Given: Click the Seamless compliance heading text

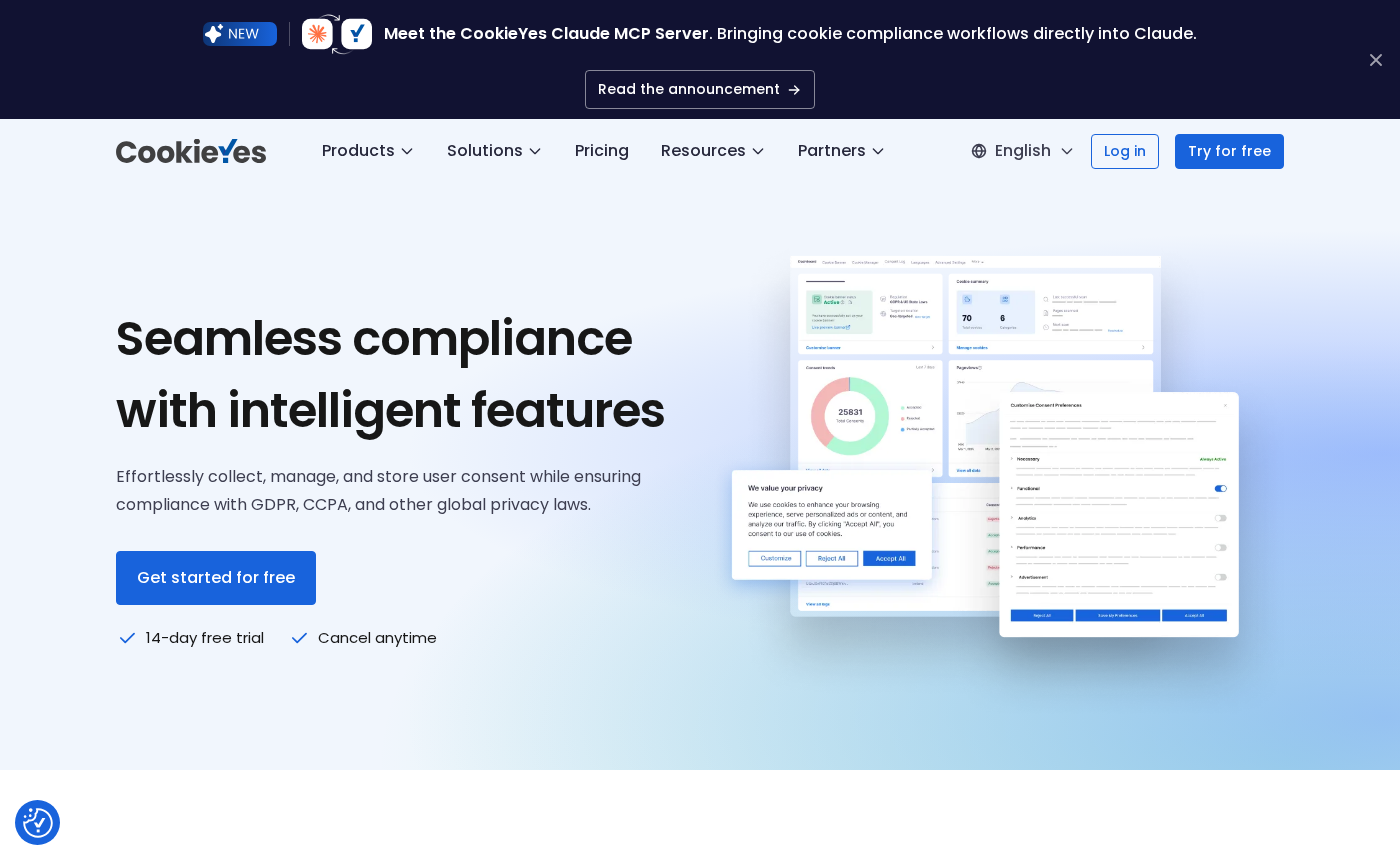Looking at the screenshot, I should (390, 374).
